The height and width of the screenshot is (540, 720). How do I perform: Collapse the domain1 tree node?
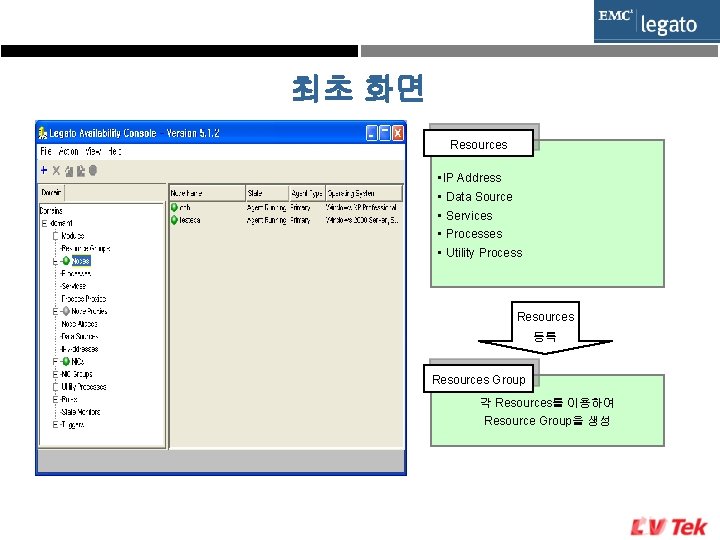coord(45,223)
